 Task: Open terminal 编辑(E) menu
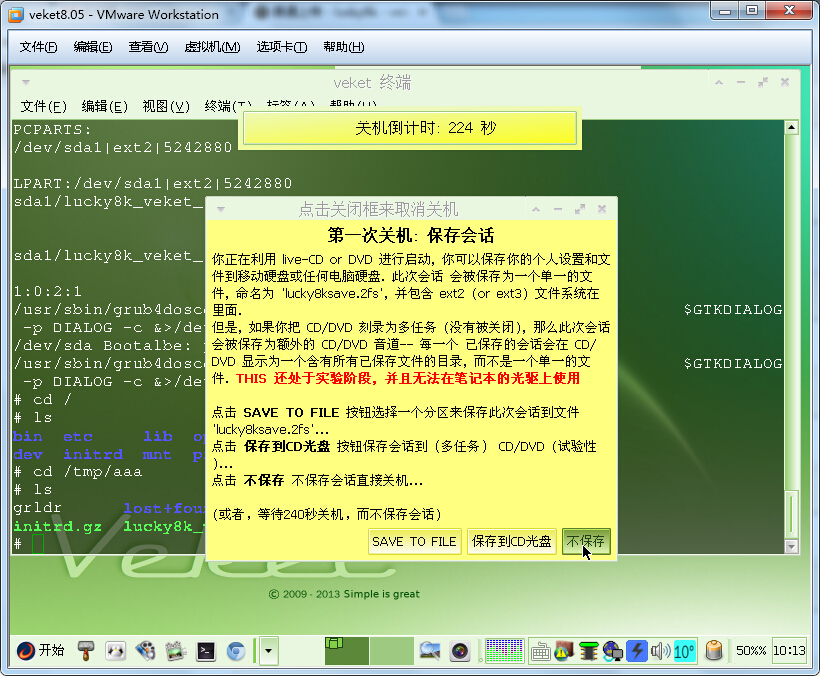[105, 107]
